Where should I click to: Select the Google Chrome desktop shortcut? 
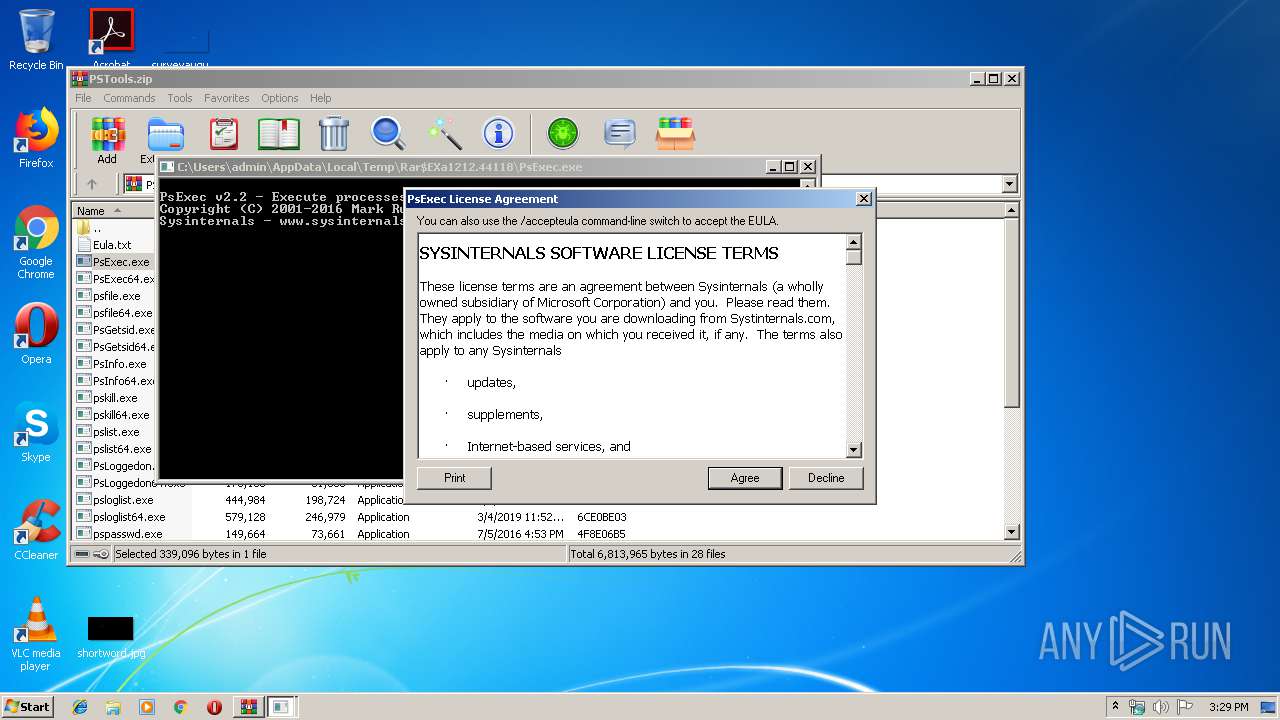click(36, 243)
